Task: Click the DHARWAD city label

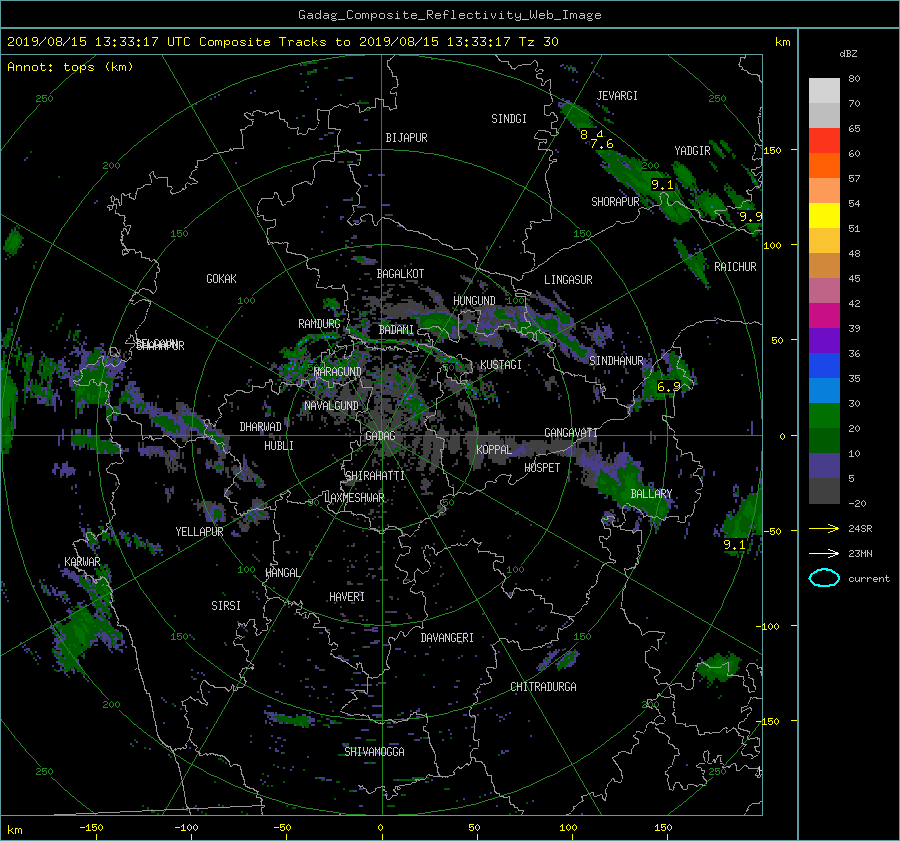Action: click(x=261, y=427)
